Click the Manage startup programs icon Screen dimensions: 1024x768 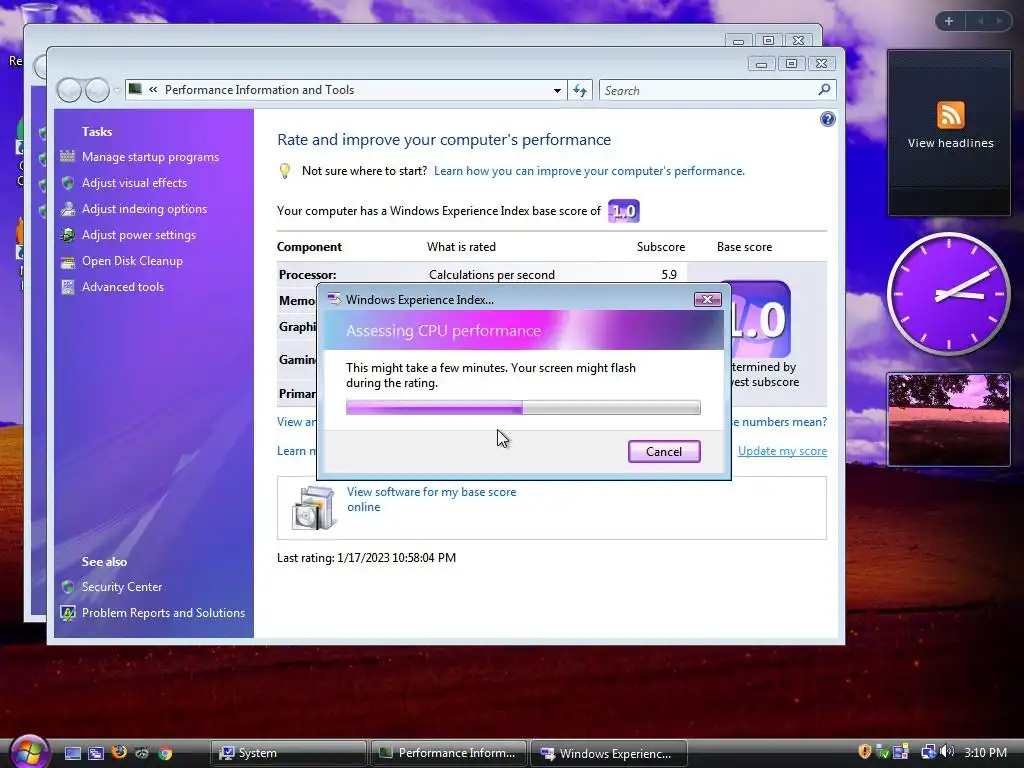(67, 157)
